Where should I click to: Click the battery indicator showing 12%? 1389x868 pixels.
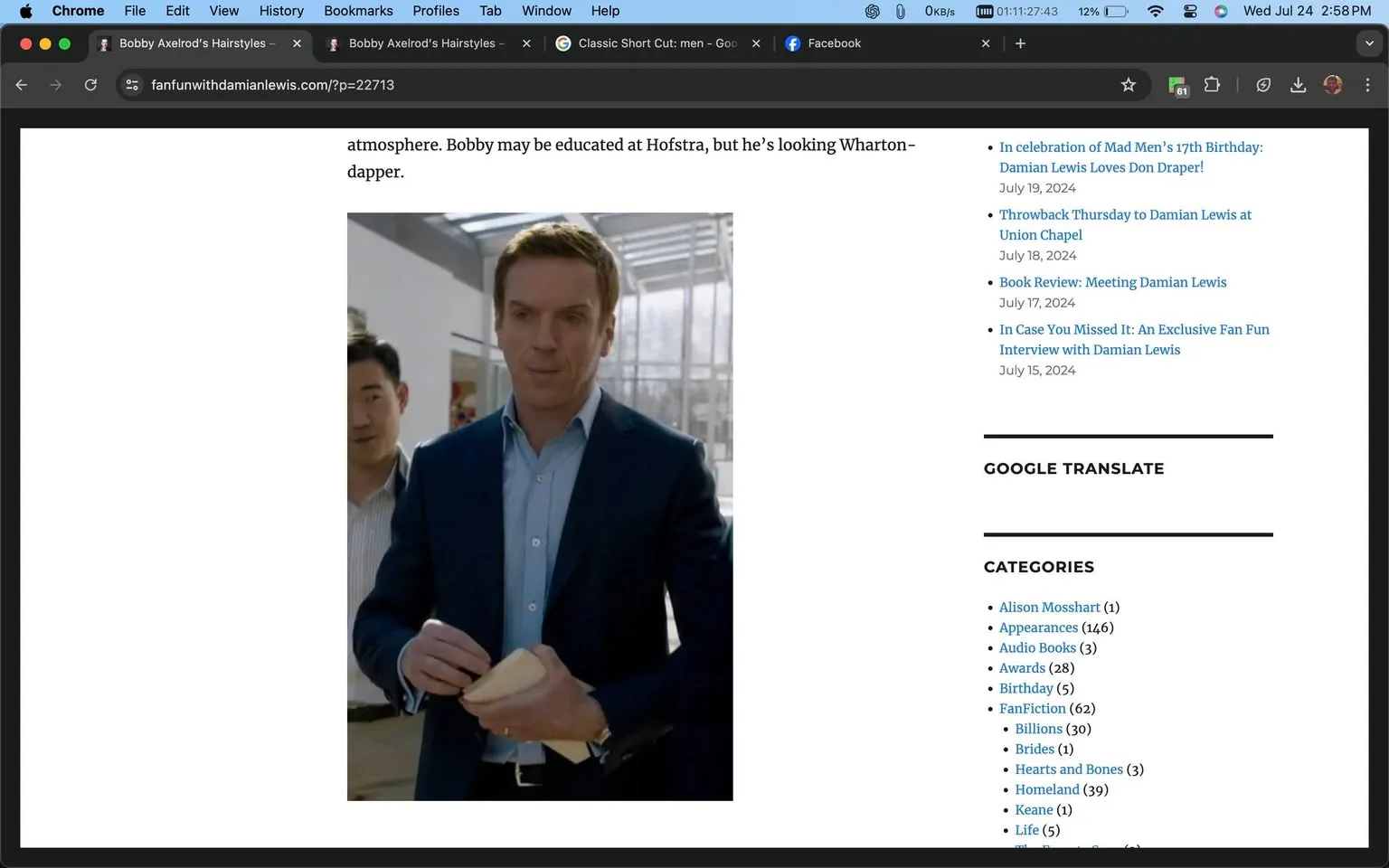click(1102, 11)
